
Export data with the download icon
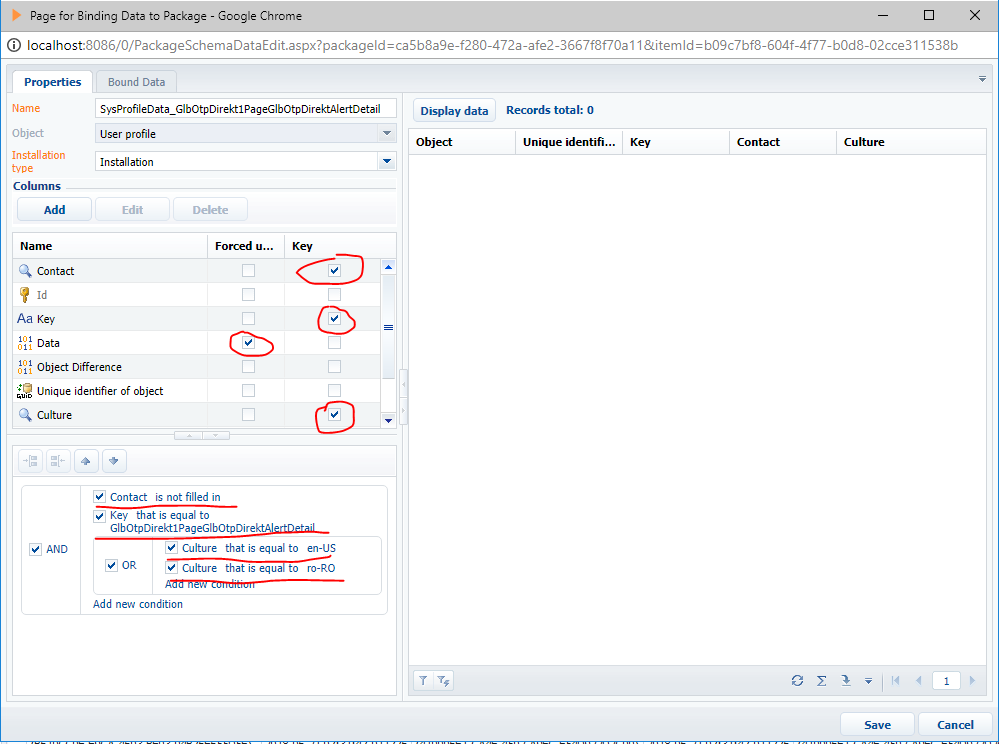tap(845, 680)
